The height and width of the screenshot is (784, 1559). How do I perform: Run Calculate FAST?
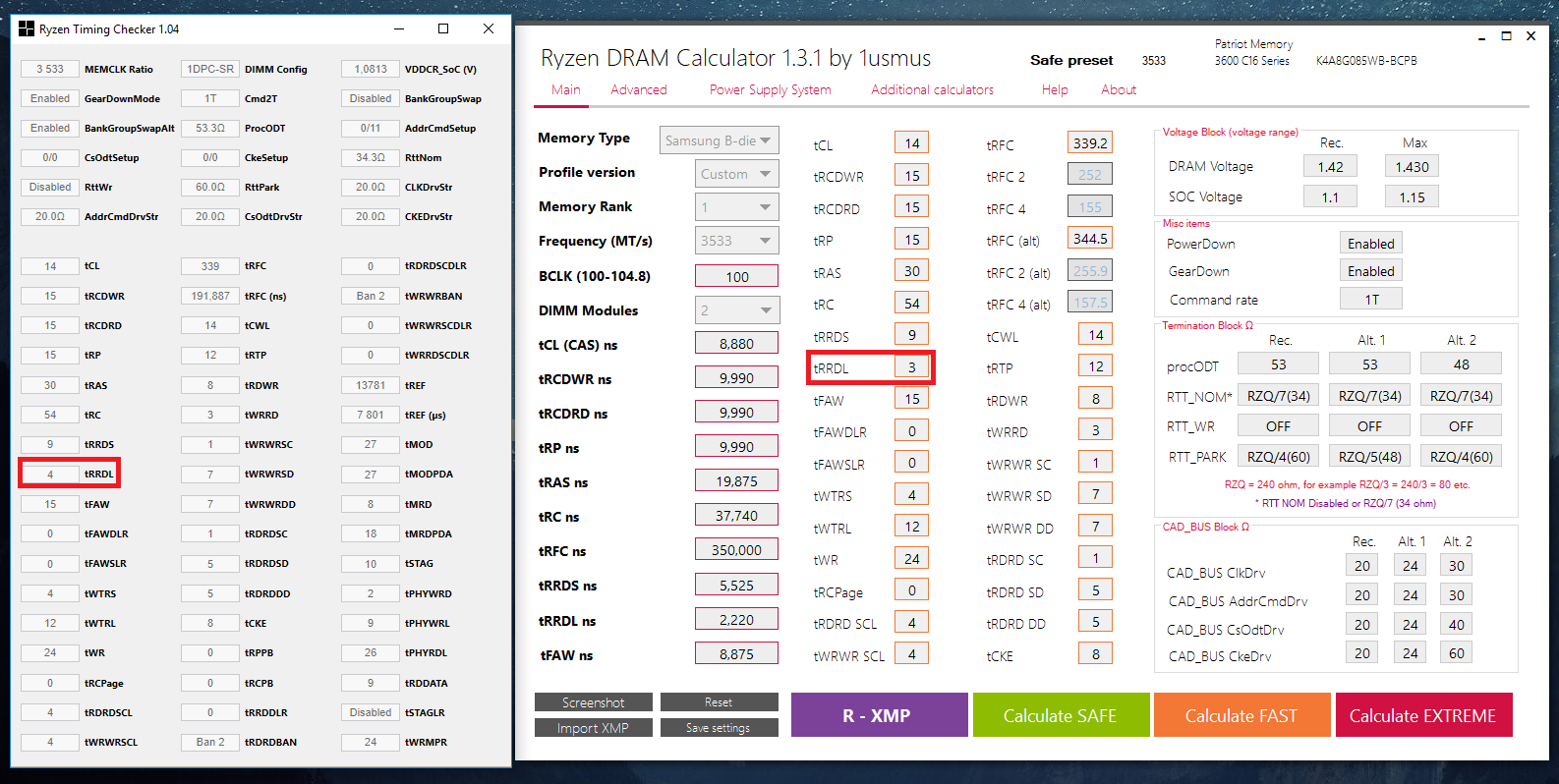click(x=1241, y=715)
